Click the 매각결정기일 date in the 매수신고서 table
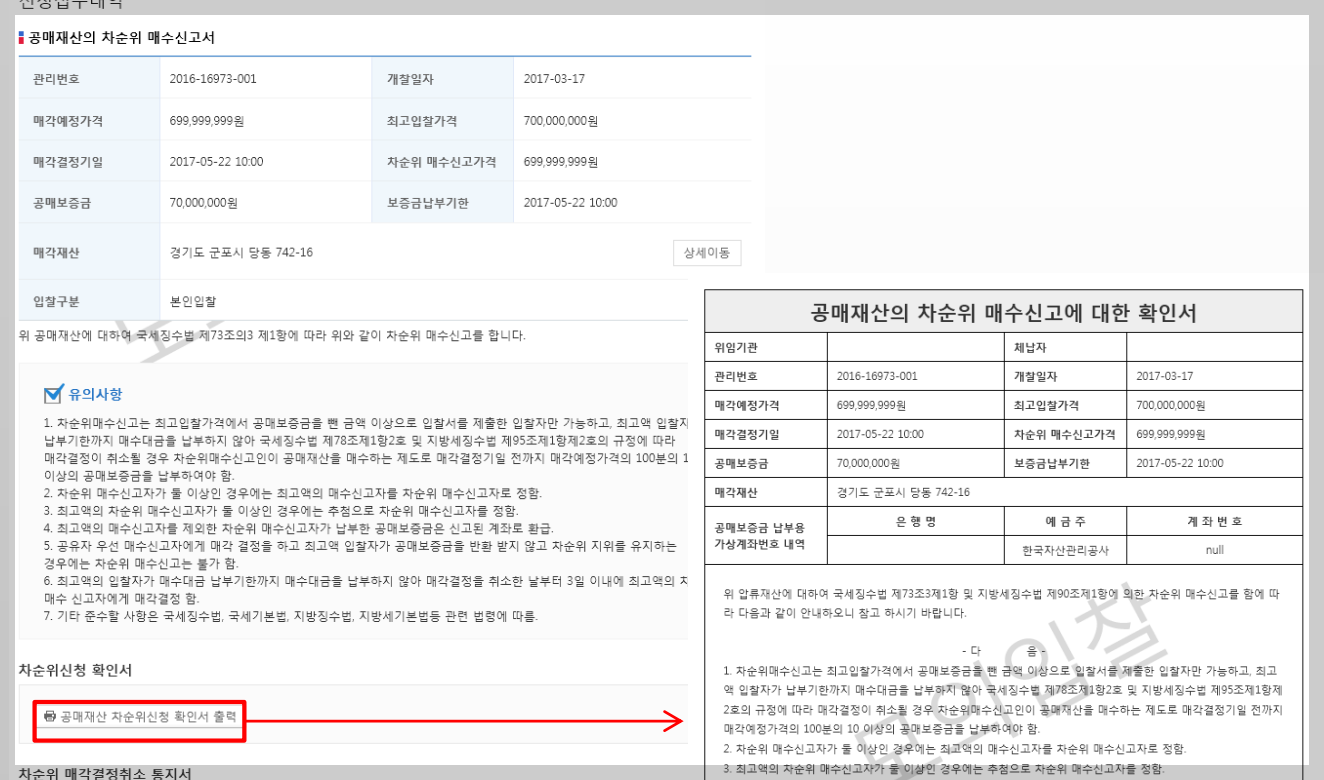The image size is (1324, 780). pyautogui.click(x=216, y=161)
